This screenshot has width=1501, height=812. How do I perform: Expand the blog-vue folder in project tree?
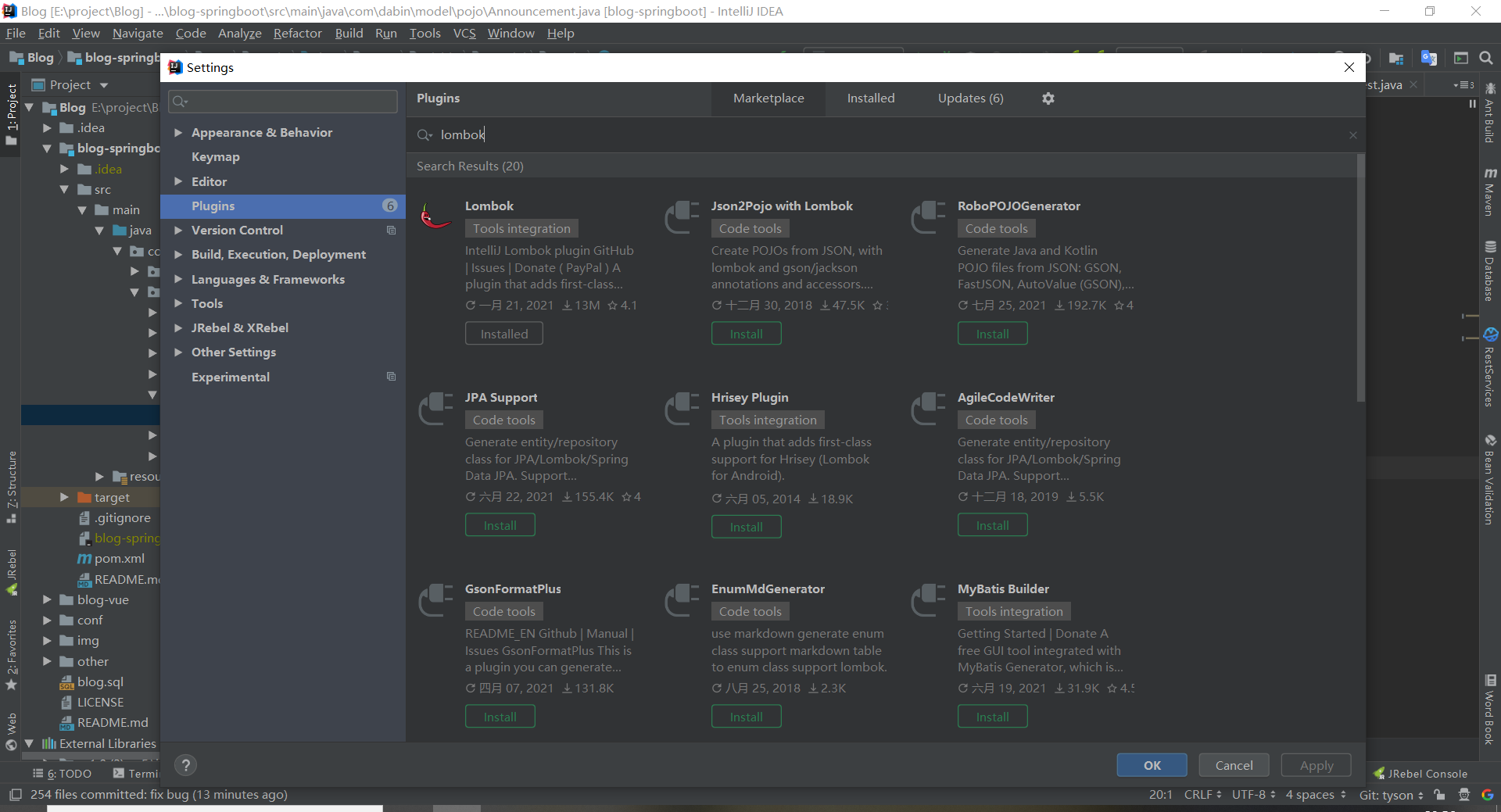pyautogui.click(x=47, y=600)
